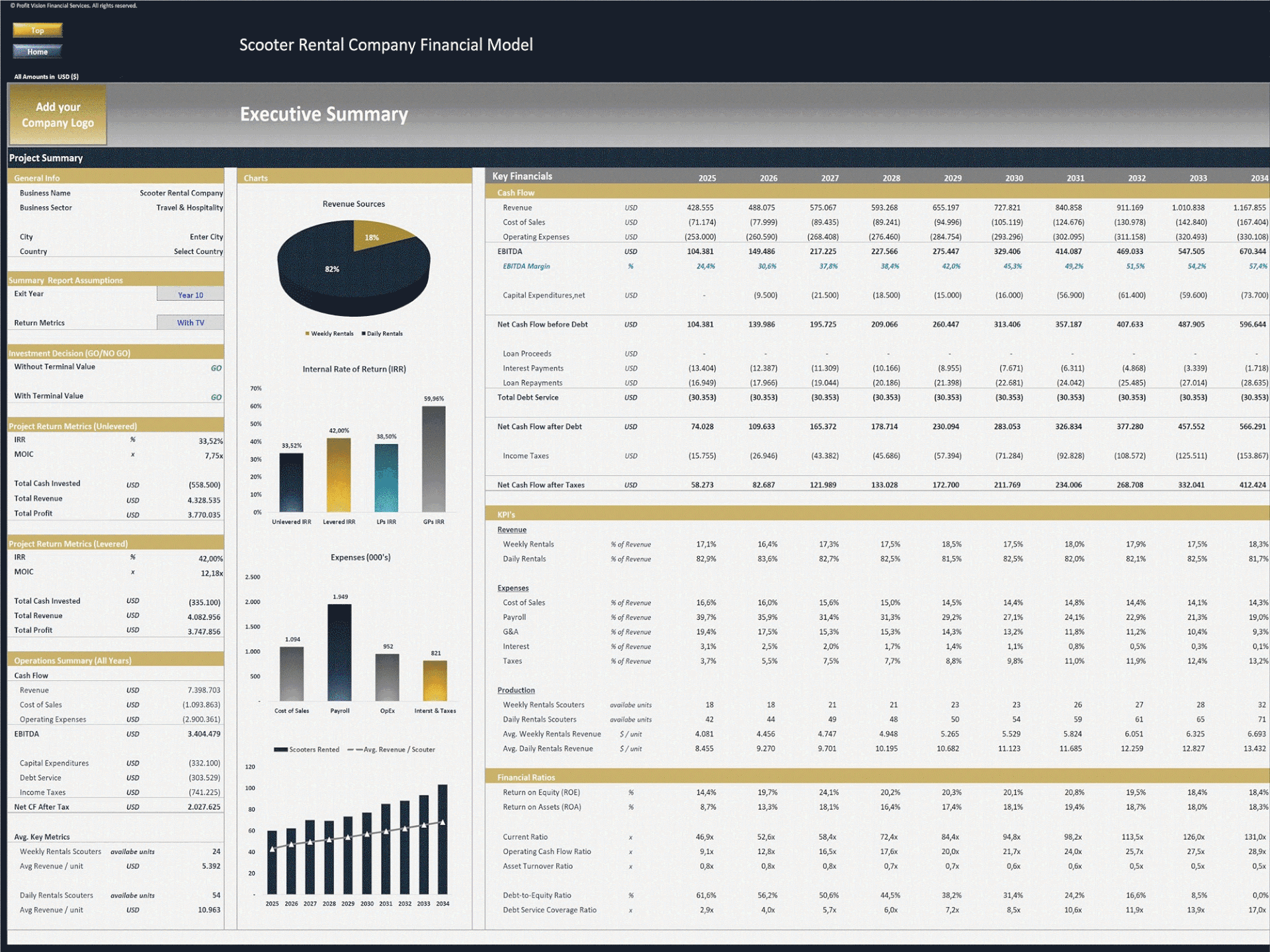
Task: Click the Key Financials header
Action: pyautogui.click(x=522, y=176)
